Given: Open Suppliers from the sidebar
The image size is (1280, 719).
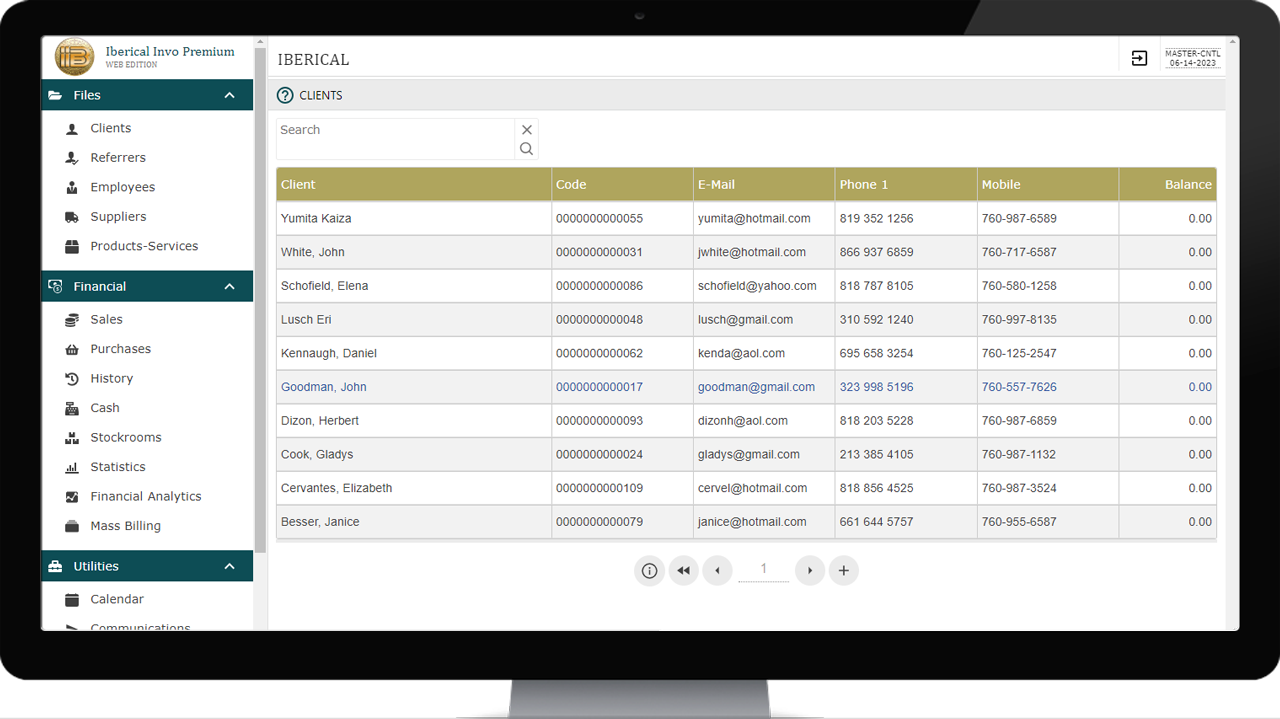Looking at the screenshot, I should point(118,217).
